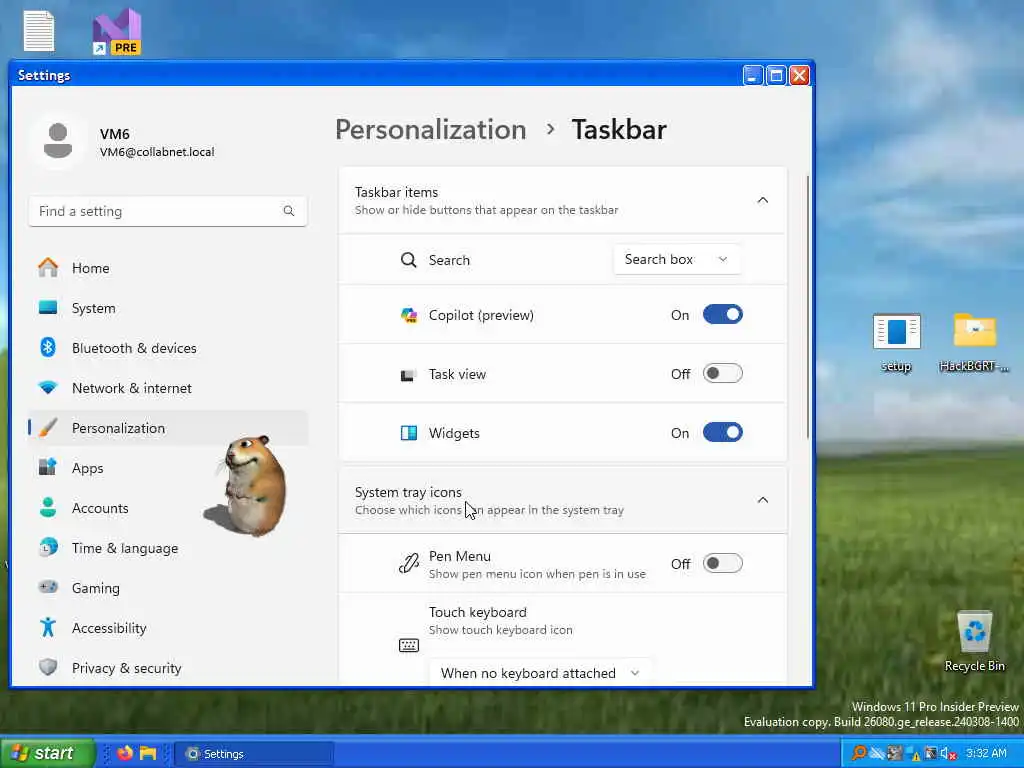Click the search magnifier in Find a setting
This screenshot has height=768, width=1024.
[x=289, y=211]
